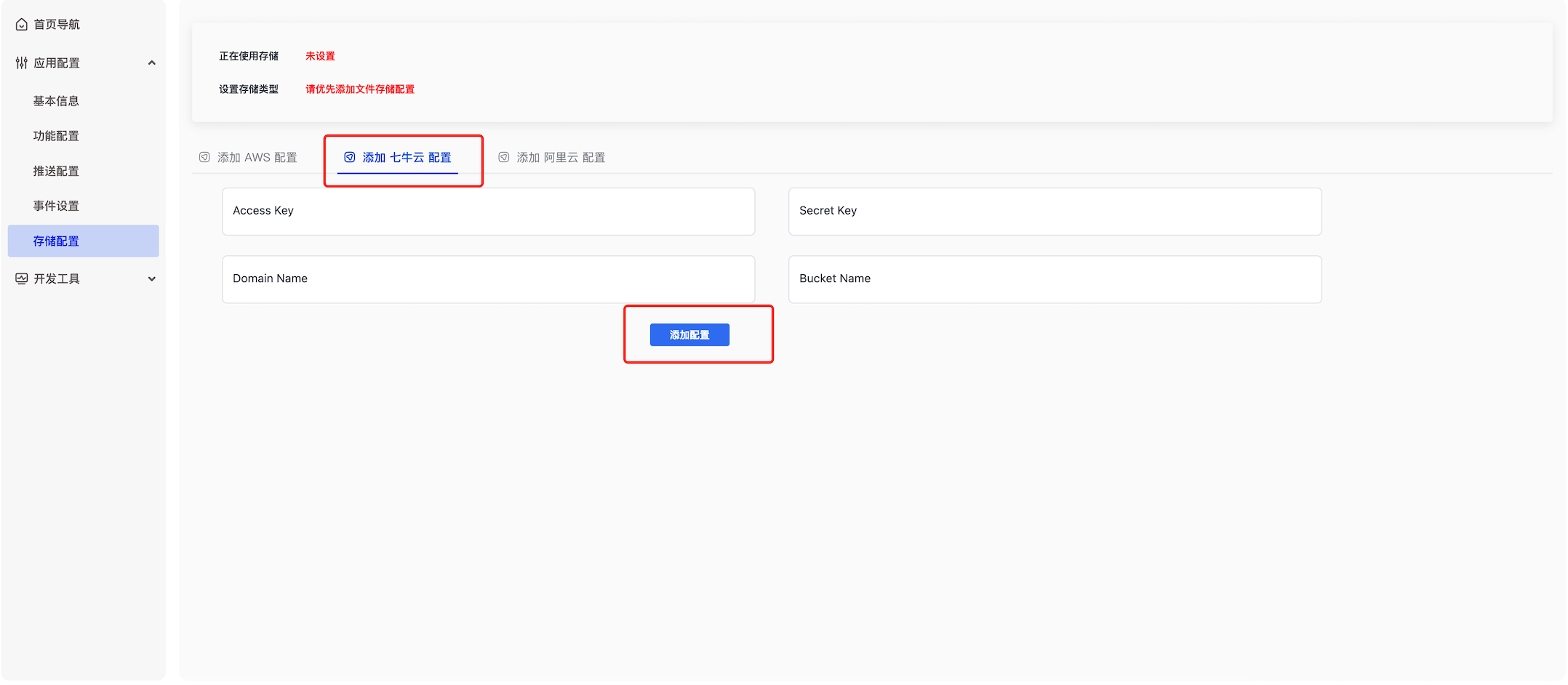Click into the Domain Name field

(x=488, y=279)
